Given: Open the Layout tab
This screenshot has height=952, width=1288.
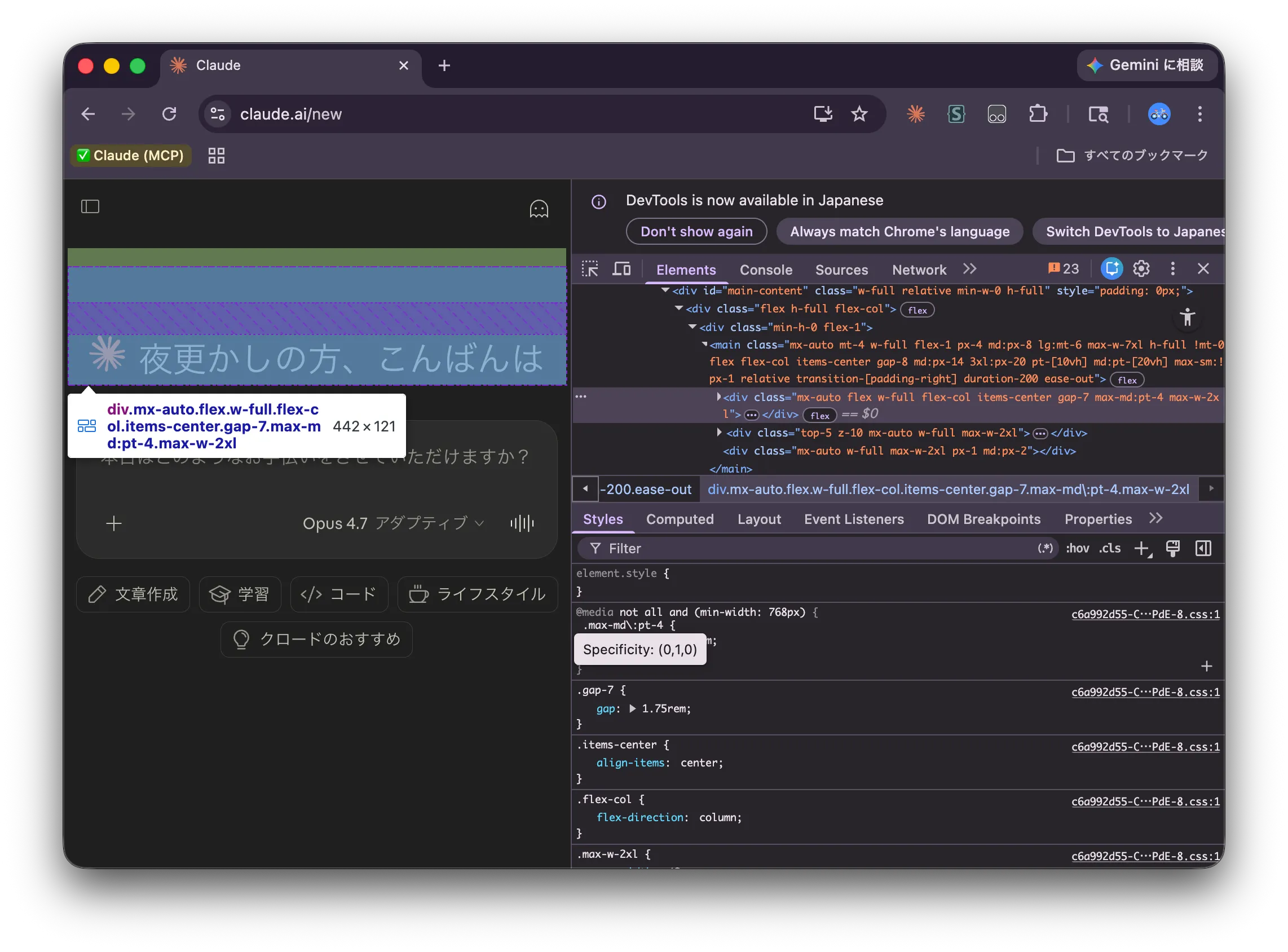Looking at the screenshot, I should pyautogui.click(x=759, y=519).
